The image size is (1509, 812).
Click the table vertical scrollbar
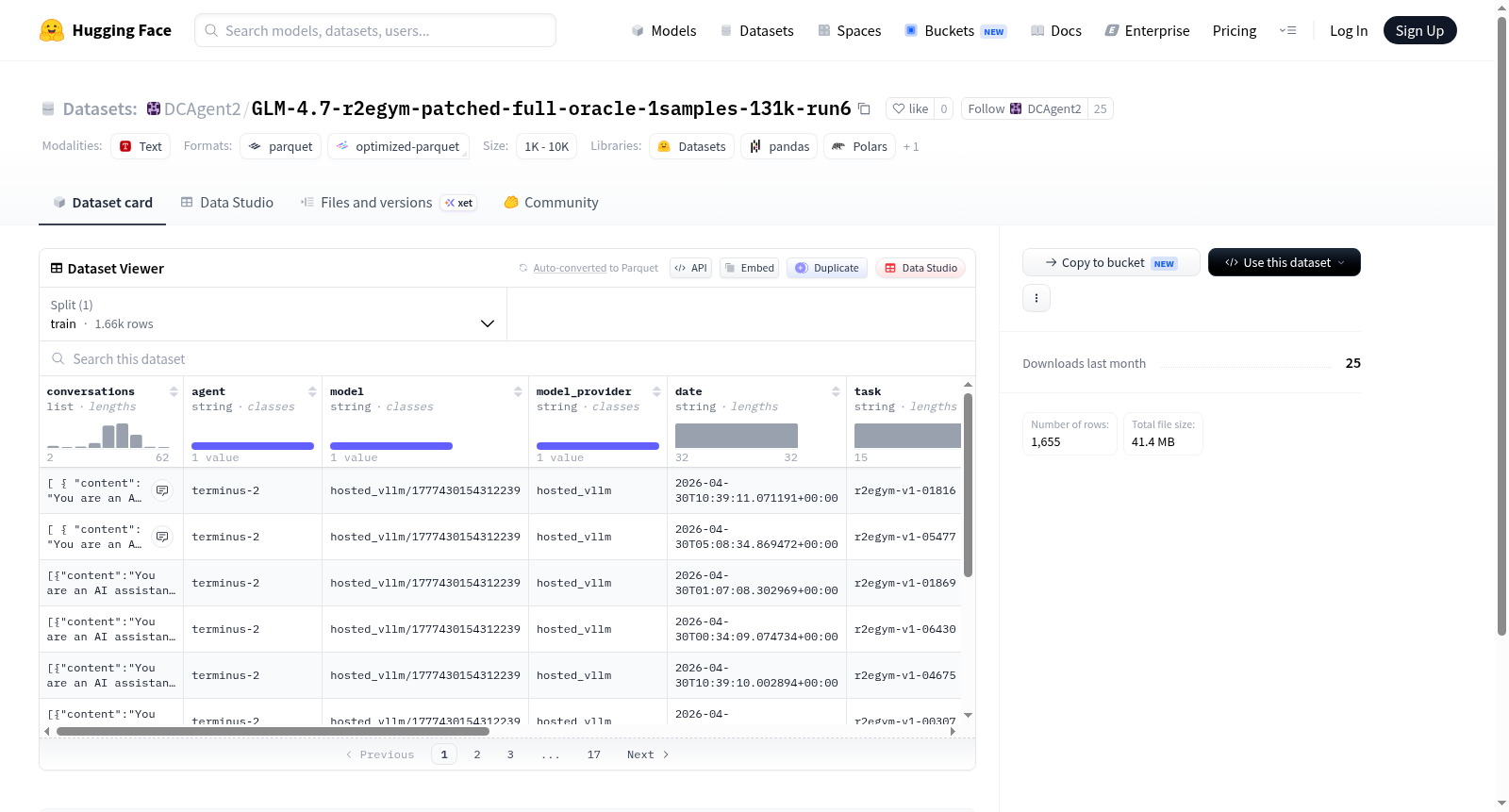968,485
